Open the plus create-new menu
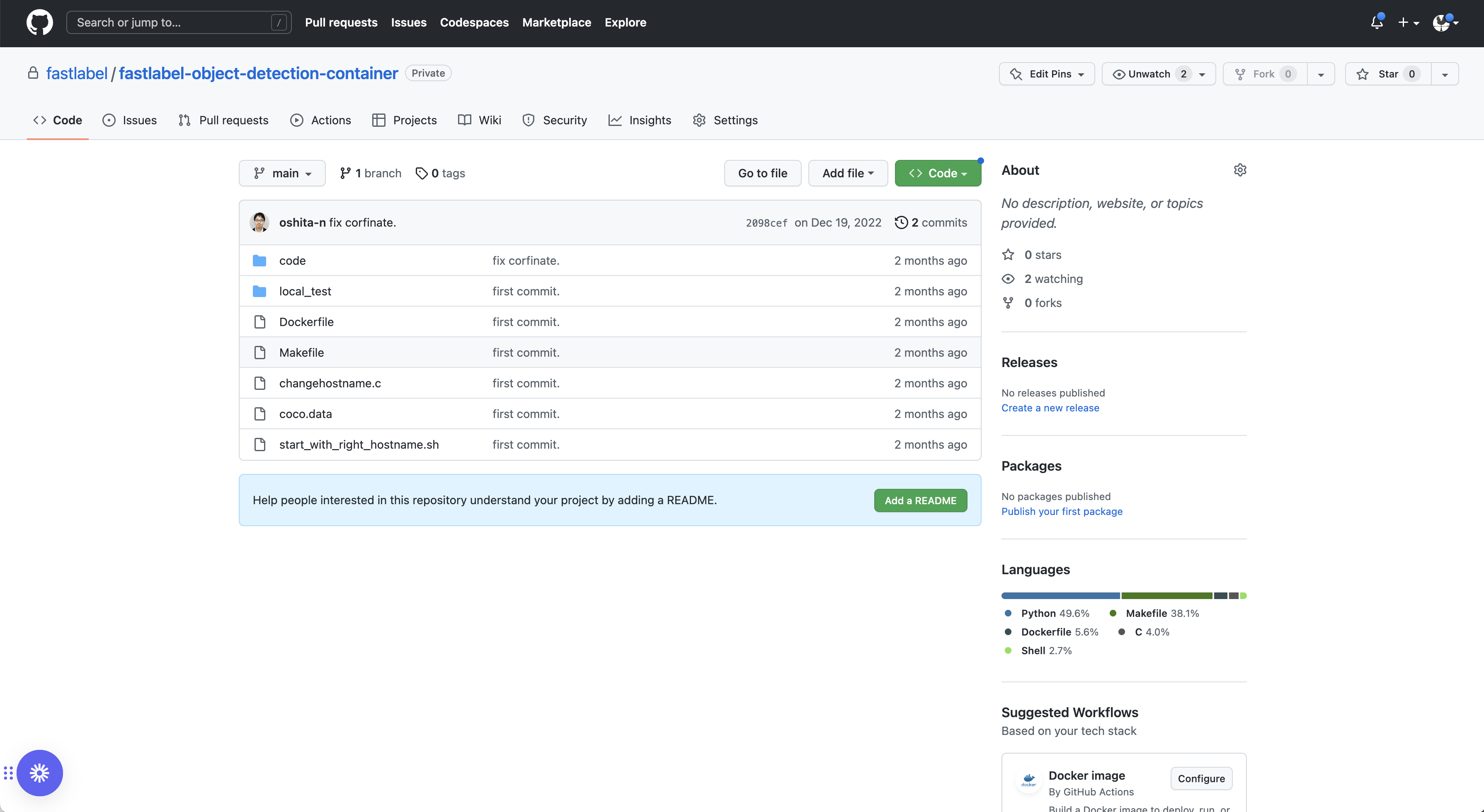1484x812 pixels. pos(1408,22)
